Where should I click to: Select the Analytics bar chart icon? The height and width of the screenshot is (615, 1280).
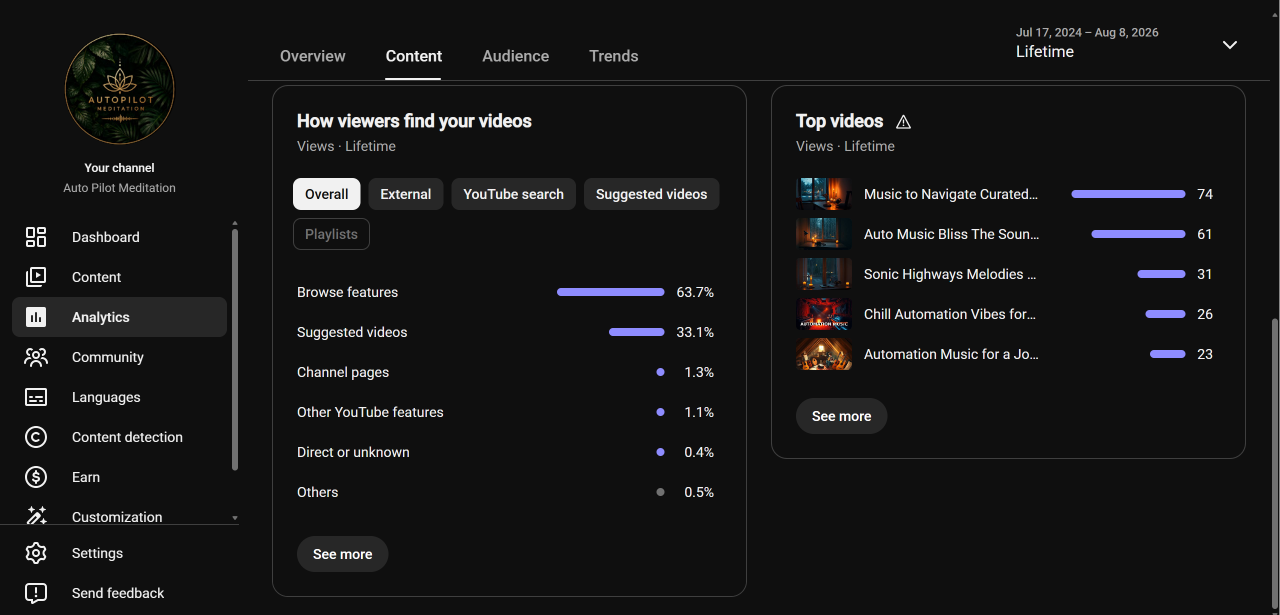(36, 317)
